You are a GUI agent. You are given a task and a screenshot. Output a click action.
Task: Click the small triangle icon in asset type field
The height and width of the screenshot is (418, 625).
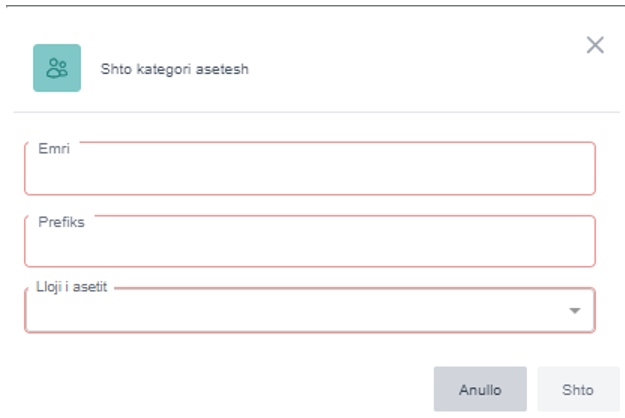pyautogui.click(x=575, y=311)
